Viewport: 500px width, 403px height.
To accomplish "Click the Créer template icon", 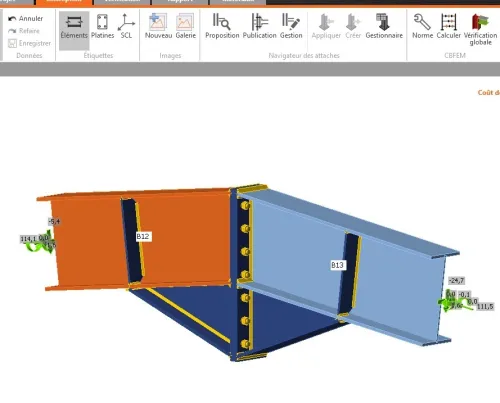I will pos(353,27).
